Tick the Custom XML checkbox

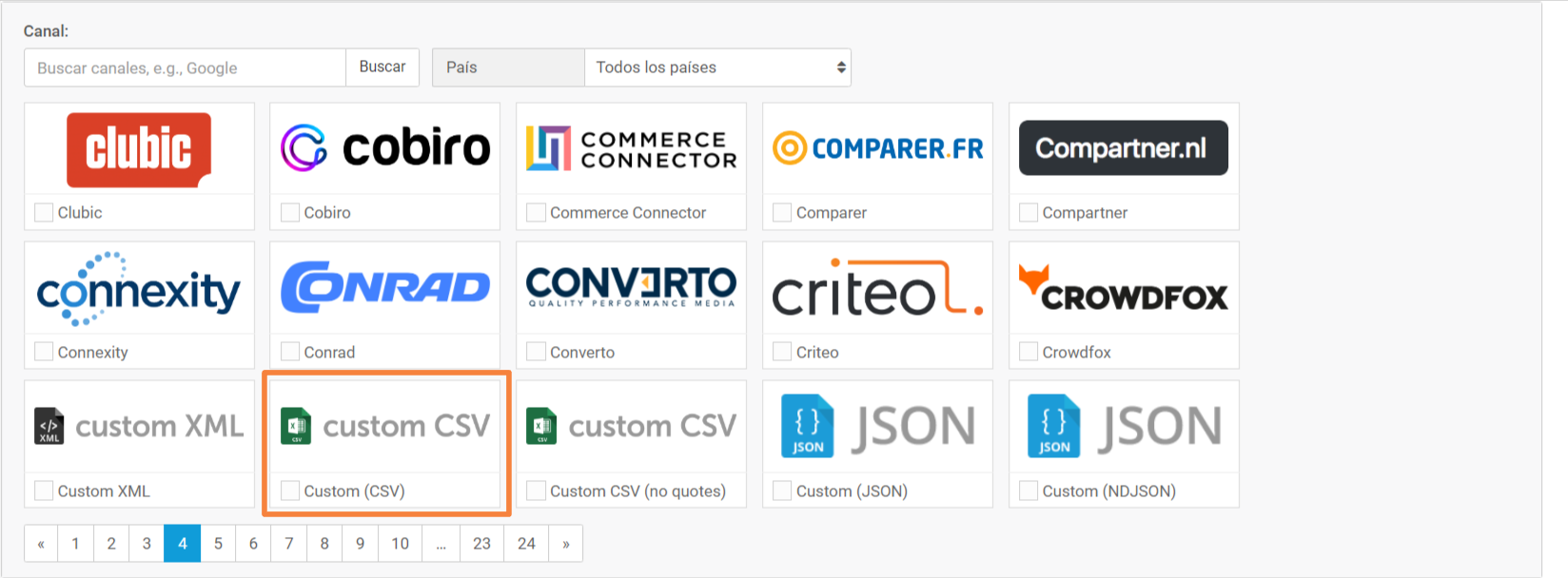coord(44,491)
